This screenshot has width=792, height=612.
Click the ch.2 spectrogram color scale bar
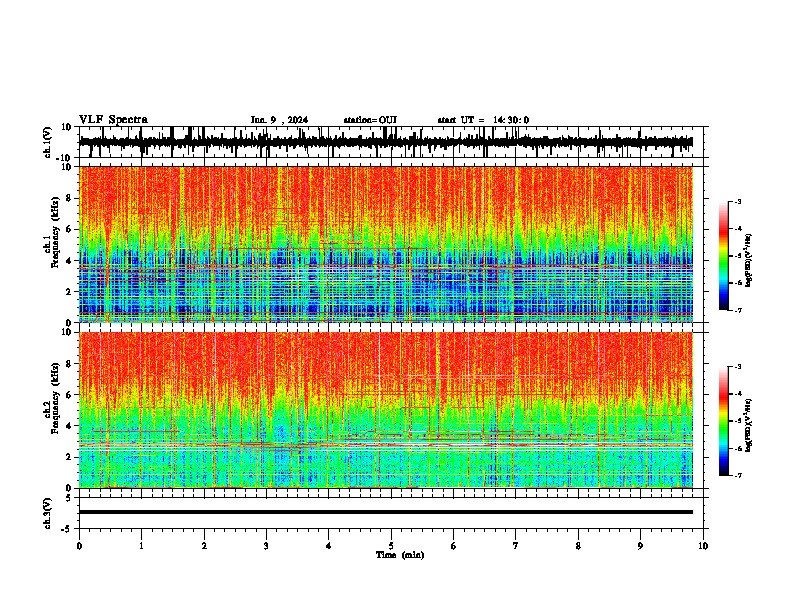tap(724, 421)
